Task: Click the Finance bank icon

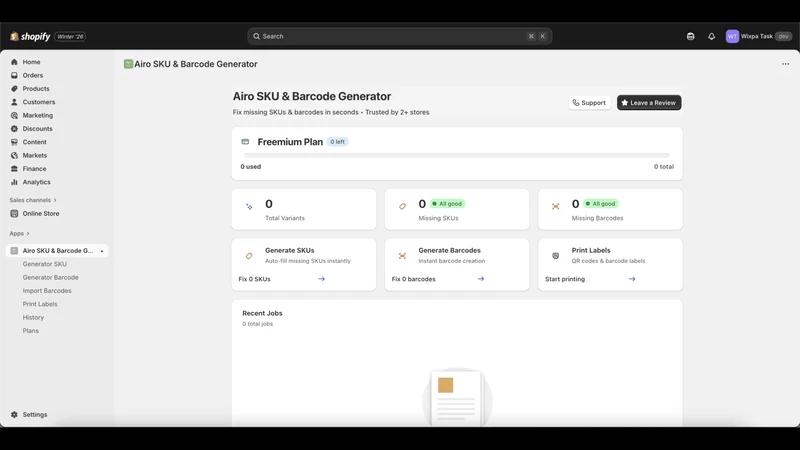Action: click(14, 168)
